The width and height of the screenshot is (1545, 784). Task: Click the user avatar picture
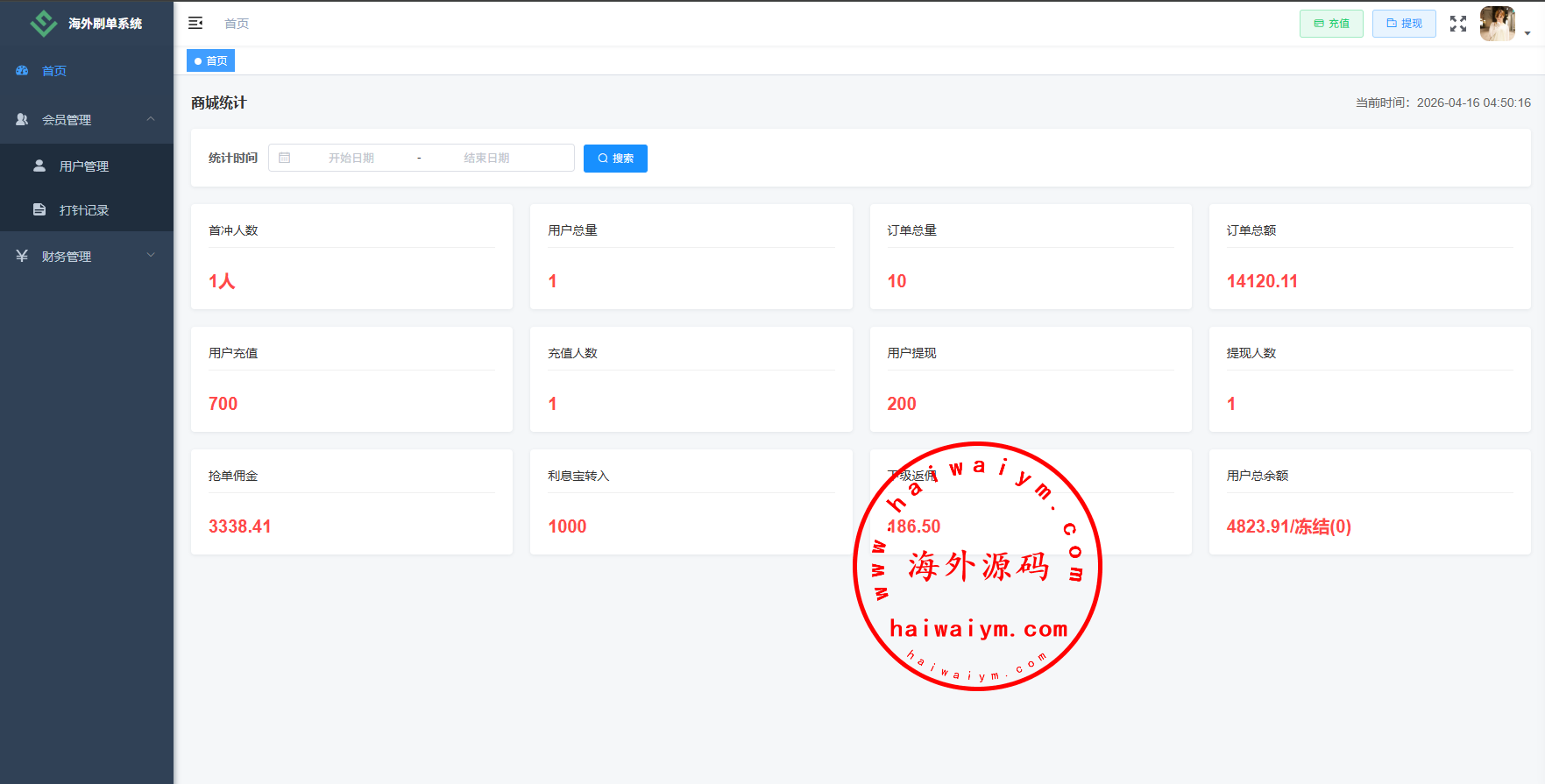[1497, 24]
